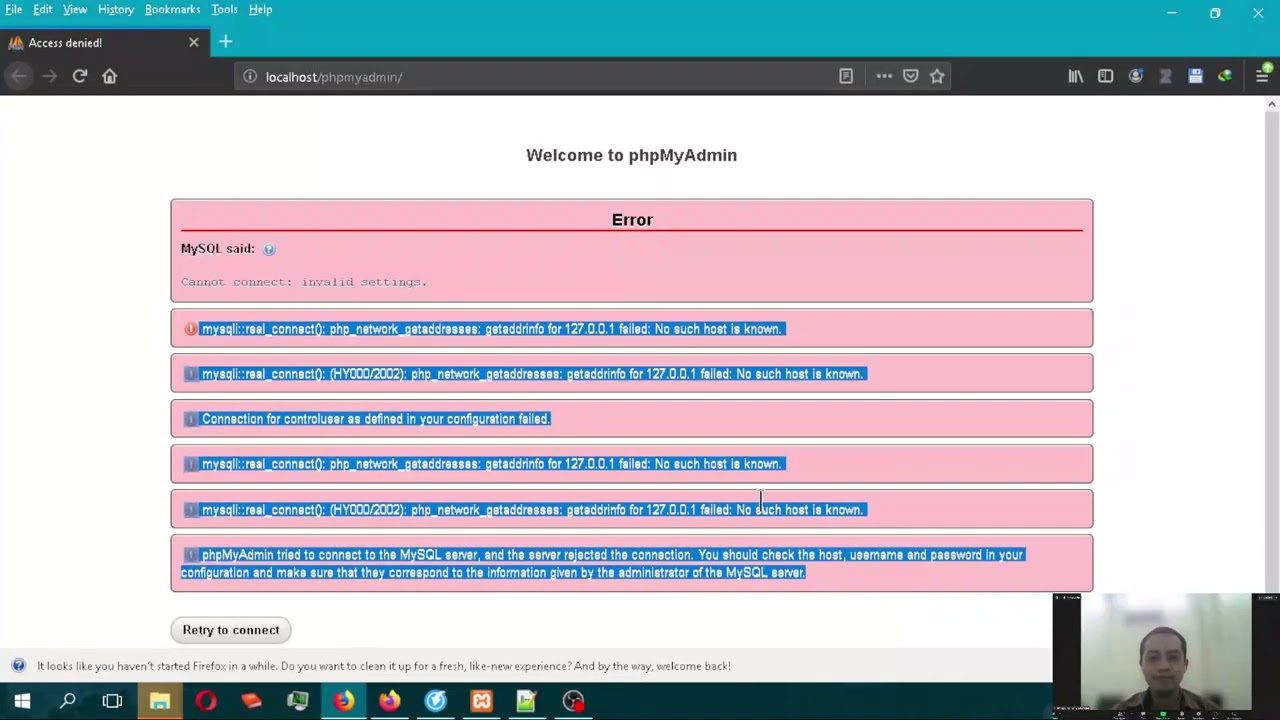Viewport: 1280px width, 720px height.
Task: Click the blue floppy disk extension icon
Action: [x=1195, y=76]
